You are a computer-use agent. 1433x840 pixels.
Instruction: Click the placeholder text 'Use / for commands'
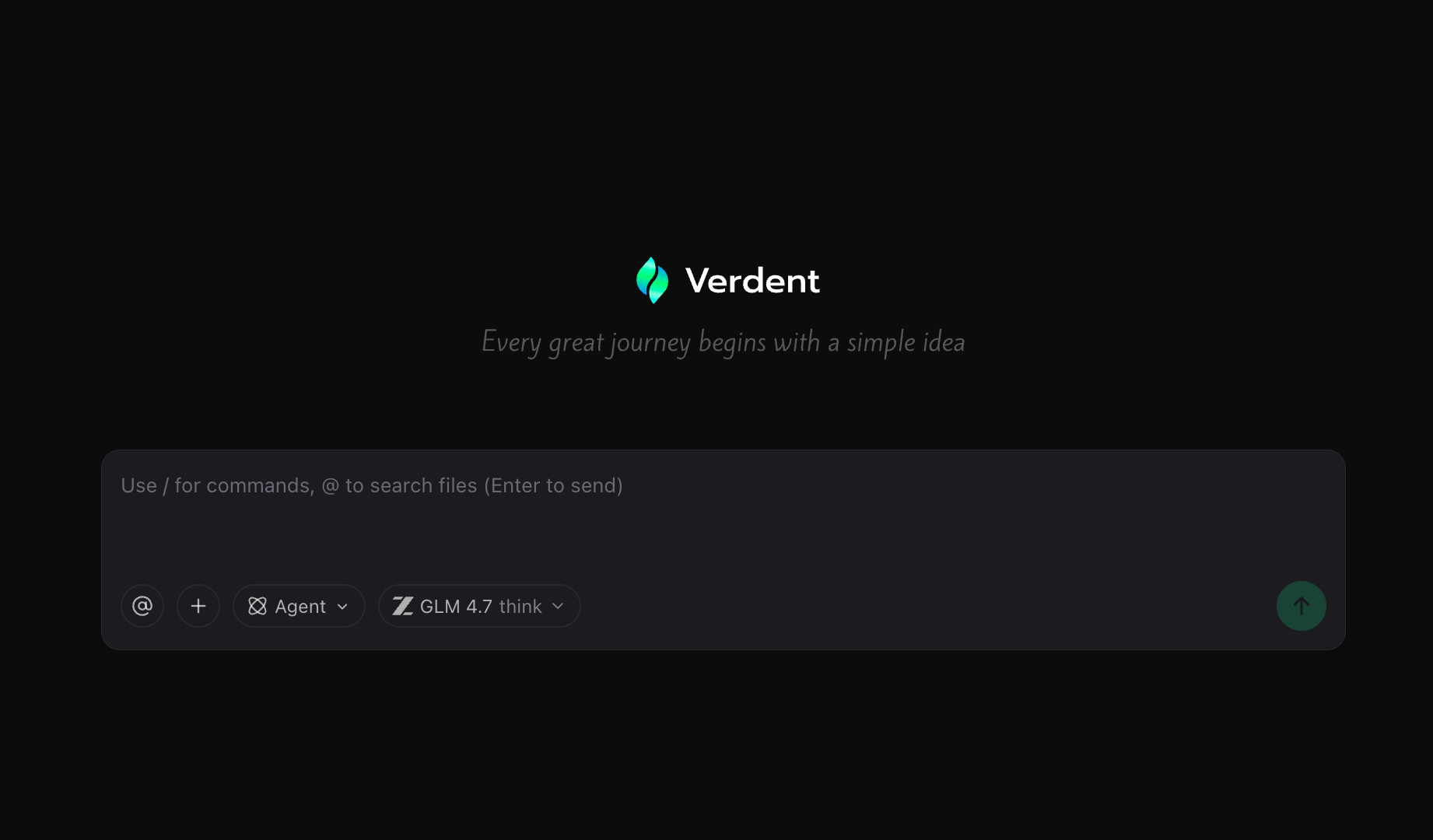[217, 485]
